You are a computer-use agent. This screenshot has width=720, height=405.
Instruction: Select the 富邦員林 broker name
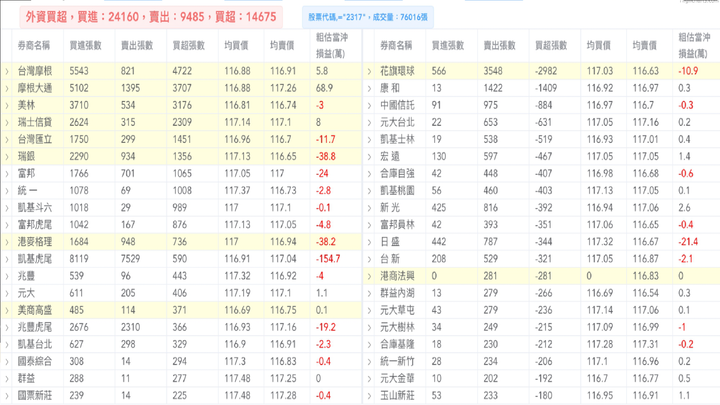(x=397, y=225)
